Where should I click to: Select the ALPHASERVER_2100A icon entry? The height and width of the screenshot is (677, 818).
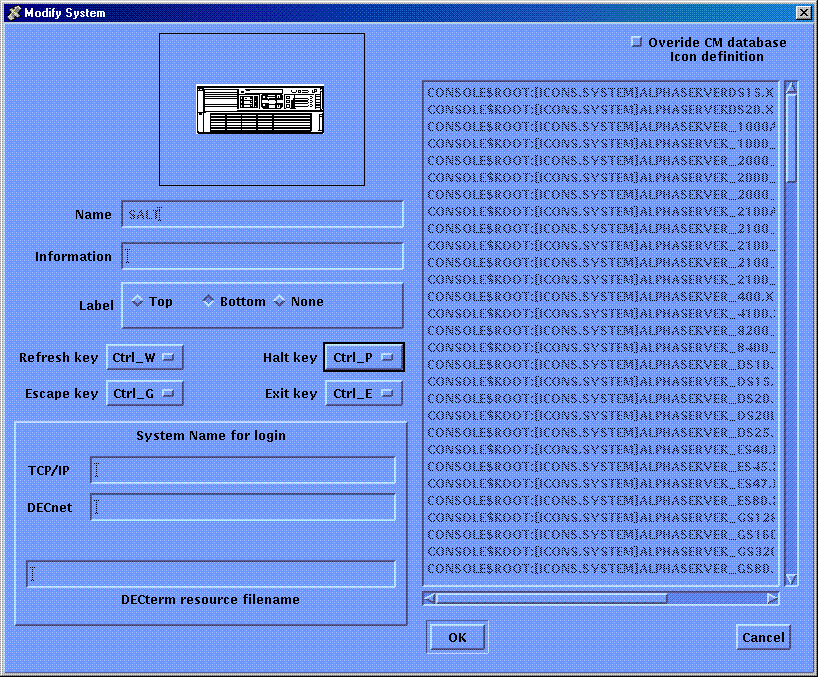(x=600, y=211)
